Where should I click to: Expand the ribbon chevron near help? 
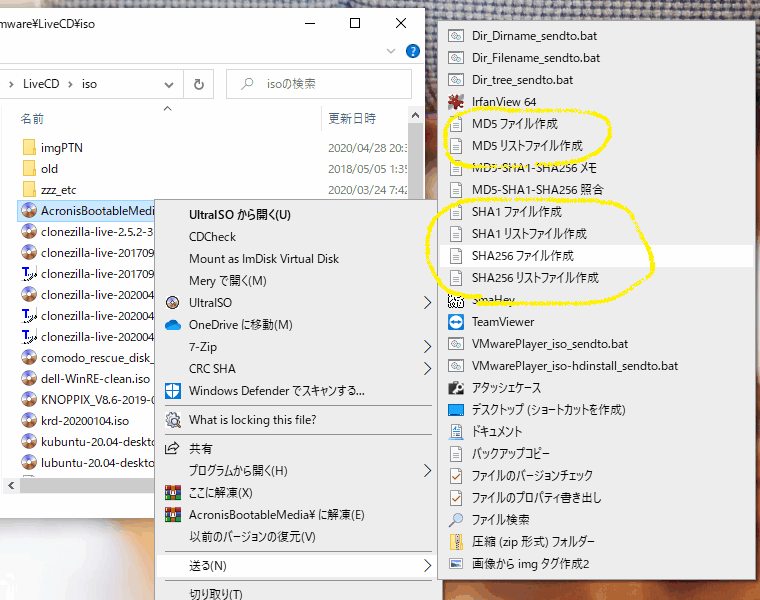coord(391,51)
